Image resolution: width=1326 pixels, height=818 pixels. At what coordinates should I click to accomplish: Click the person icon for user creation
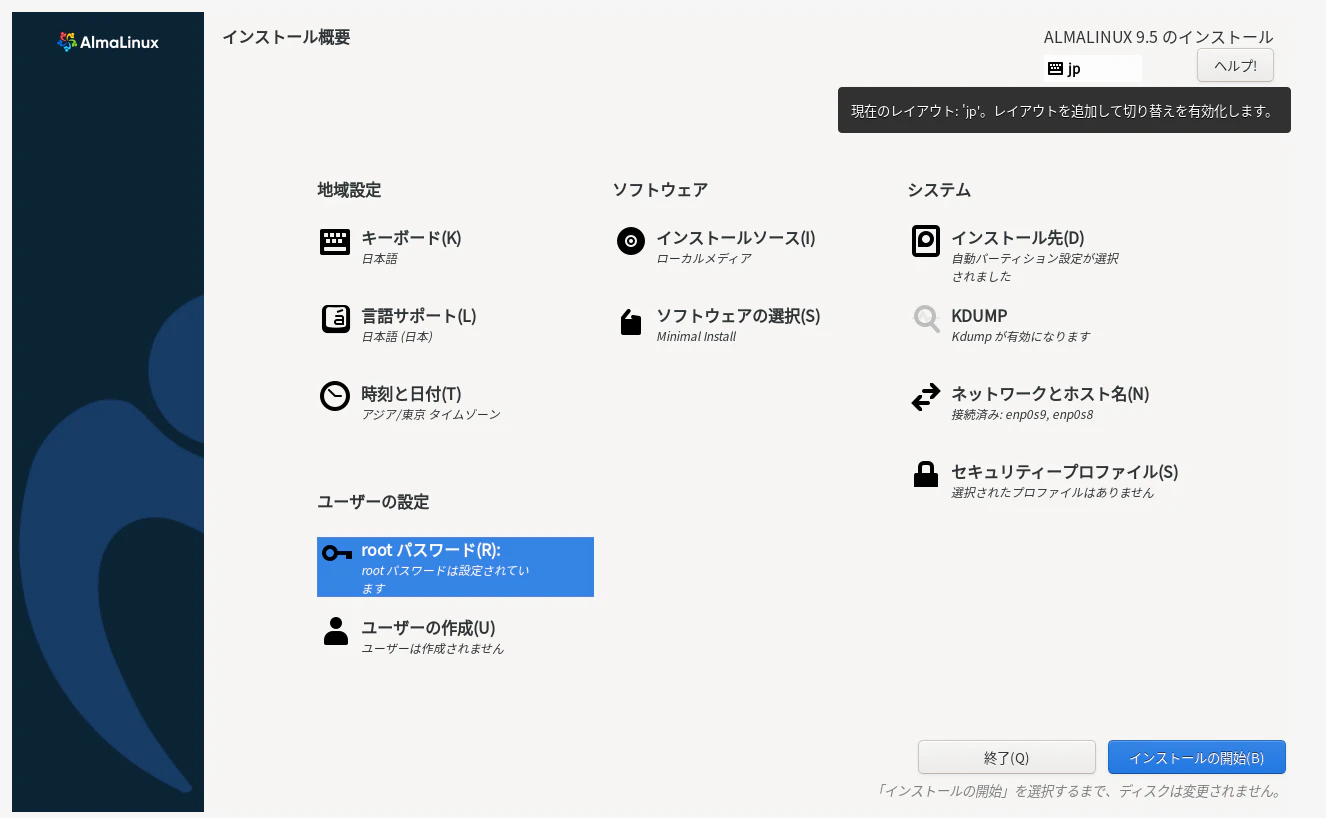tap(336, 631)
